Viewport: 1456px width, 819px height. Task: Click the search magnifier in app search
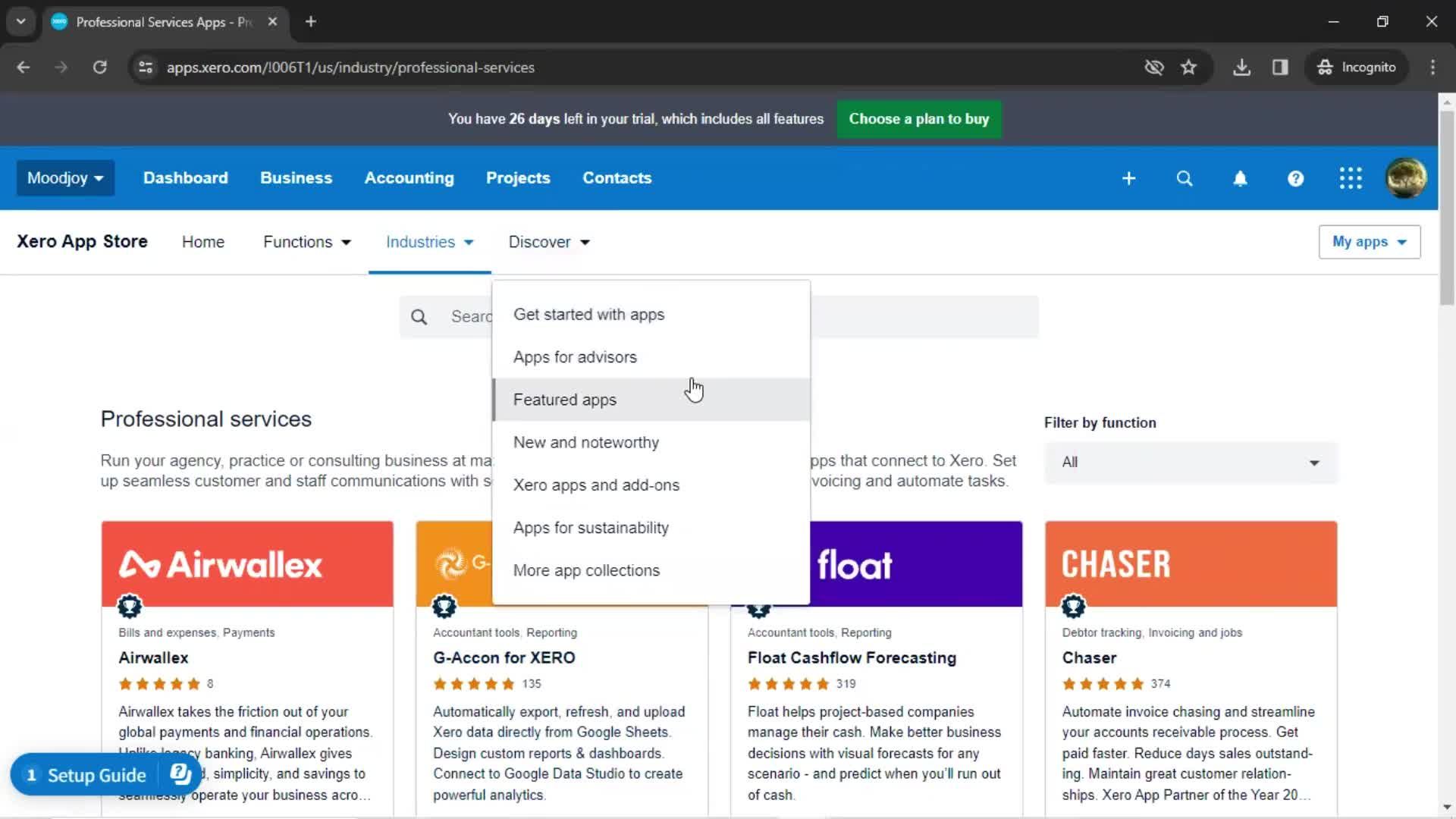pos(419,317)
